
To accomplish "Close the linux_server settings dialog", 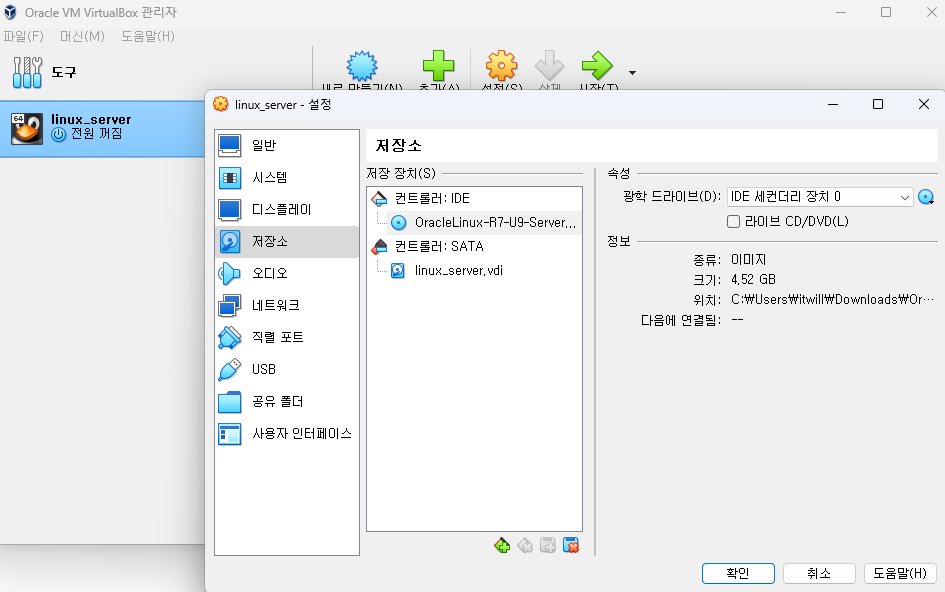I will (924, 104).
